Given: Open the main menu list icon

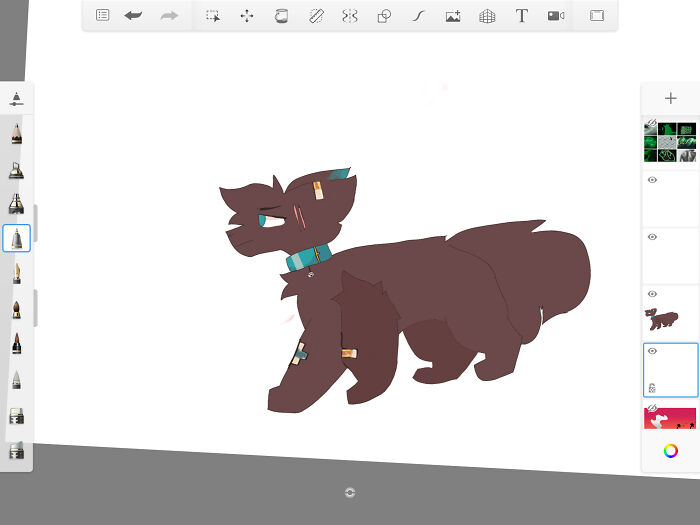Looking at the screenshot, I should pyautogui.click(x=103, y=16).
